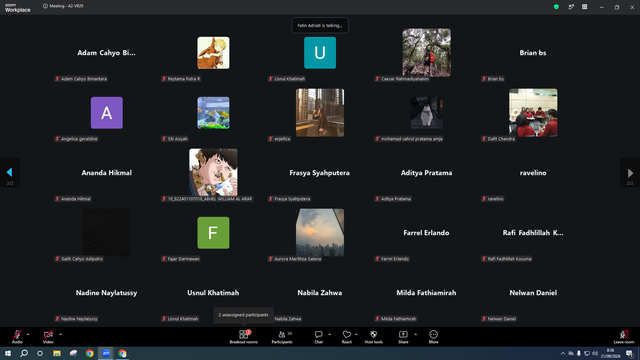Select Fajar Darmawan green F avatar
640x360 pixels.
(213, 233)
